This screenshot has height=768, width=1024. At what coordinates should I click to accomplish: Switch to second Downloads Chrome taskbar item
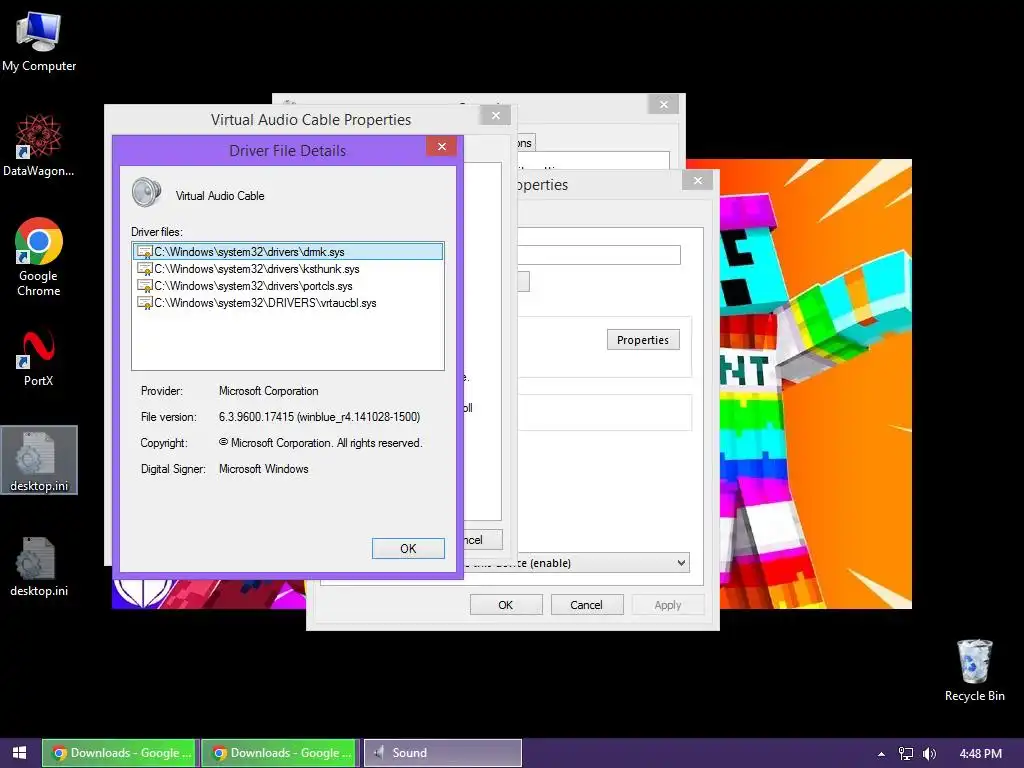tap(280, 753)
